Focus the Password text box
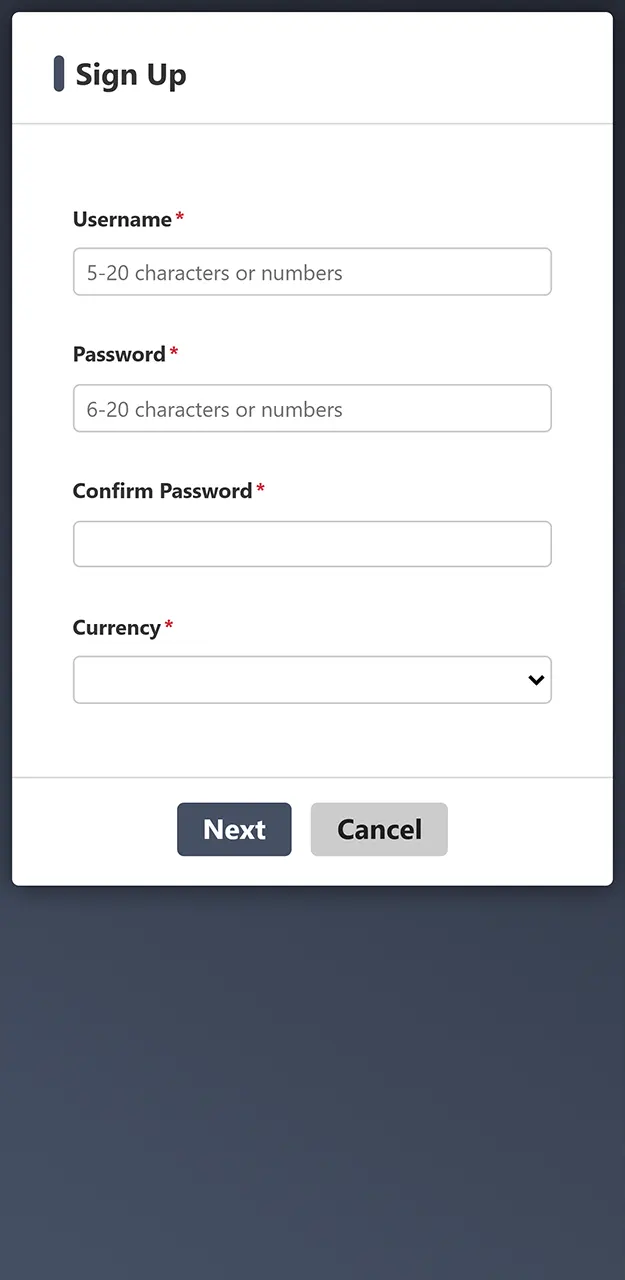625x1280 pixels. tap(312, 408)
